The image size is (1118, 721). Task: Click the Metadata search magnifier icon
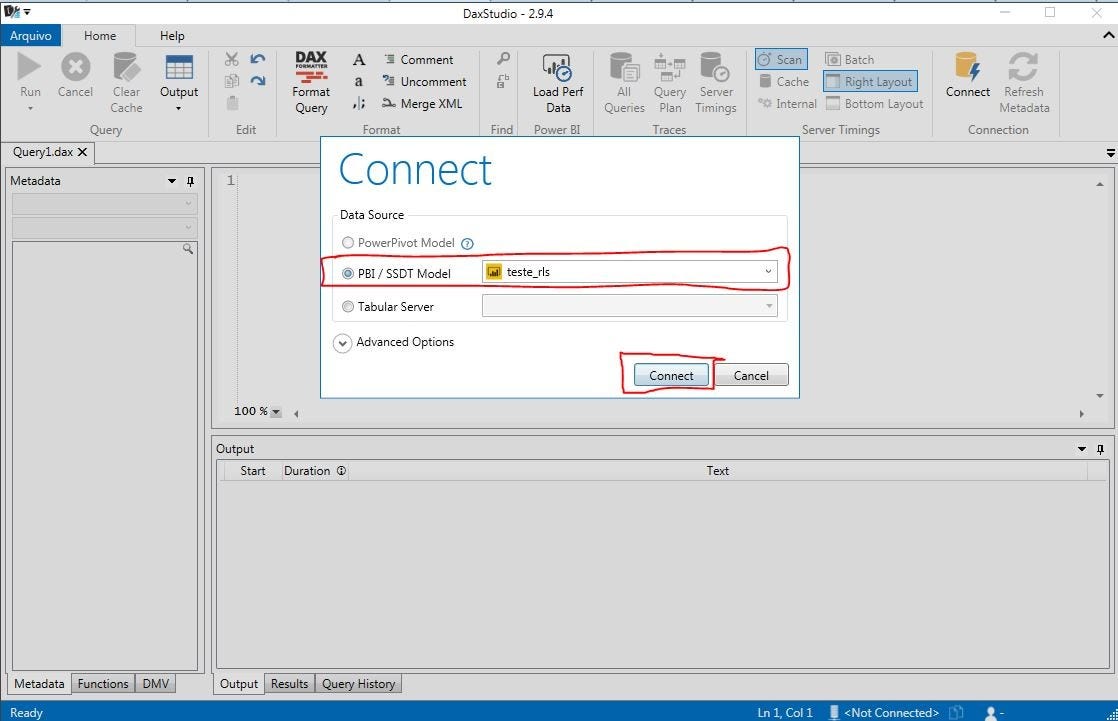click(188, 249)
